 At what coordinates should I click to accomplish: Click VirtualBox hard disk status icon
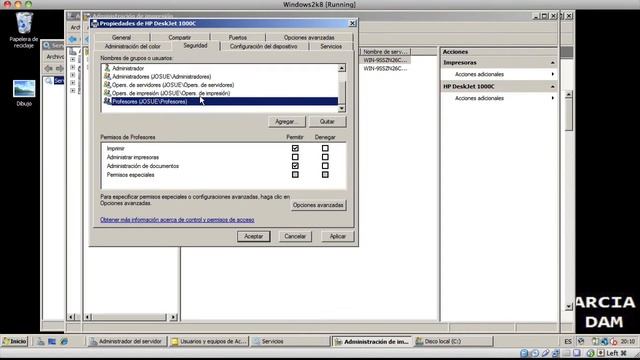(524, 353)
